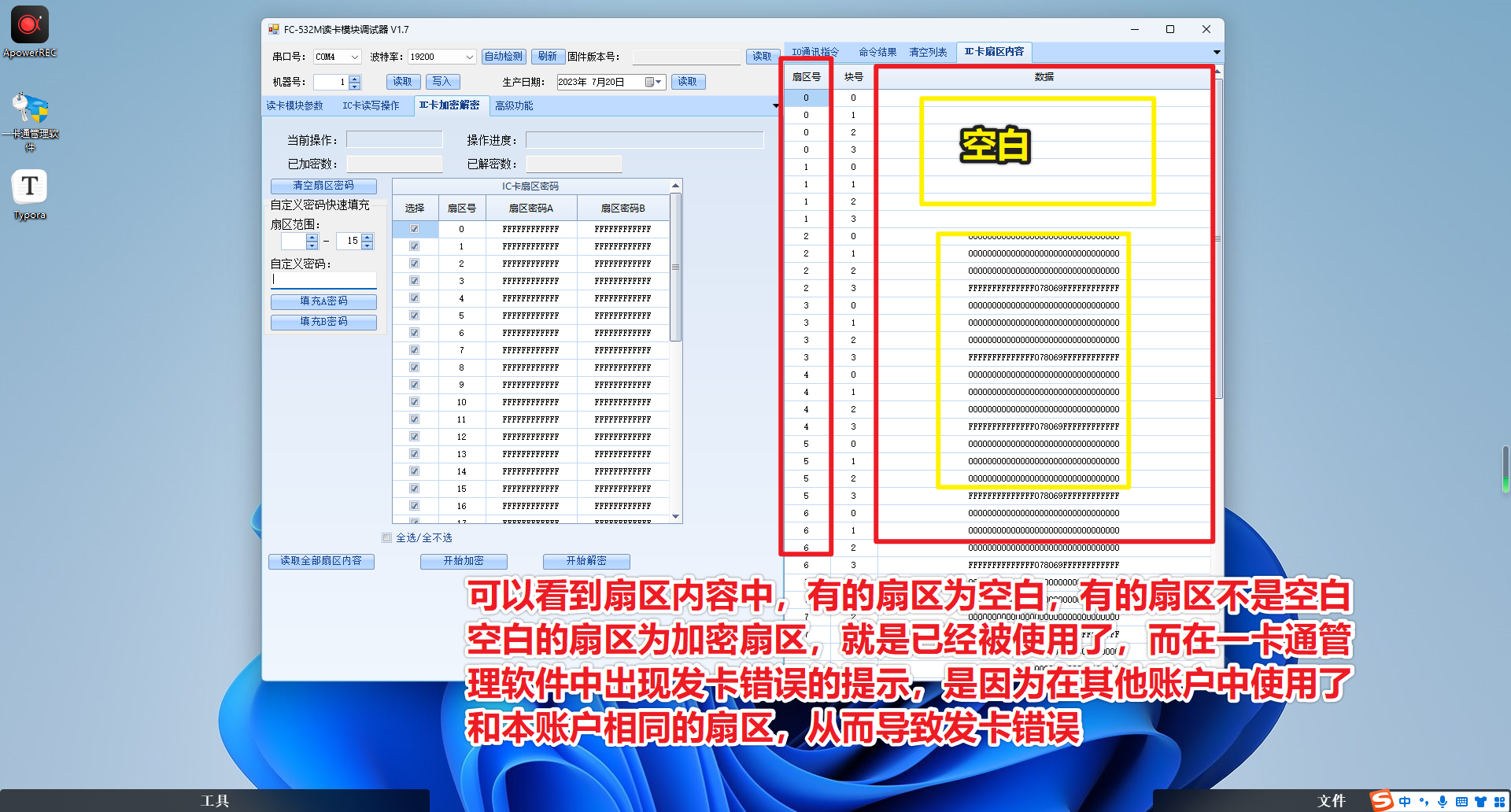Click the 开始加密 button
Viewport: 1511px width, 812px height.
[x=464, y=561]
